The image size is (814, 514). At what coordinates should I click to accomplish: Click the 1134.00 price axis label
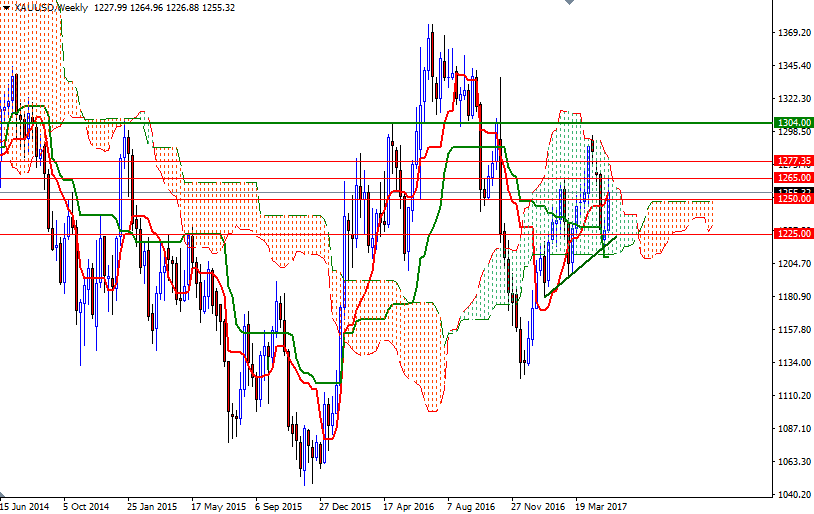794,362
